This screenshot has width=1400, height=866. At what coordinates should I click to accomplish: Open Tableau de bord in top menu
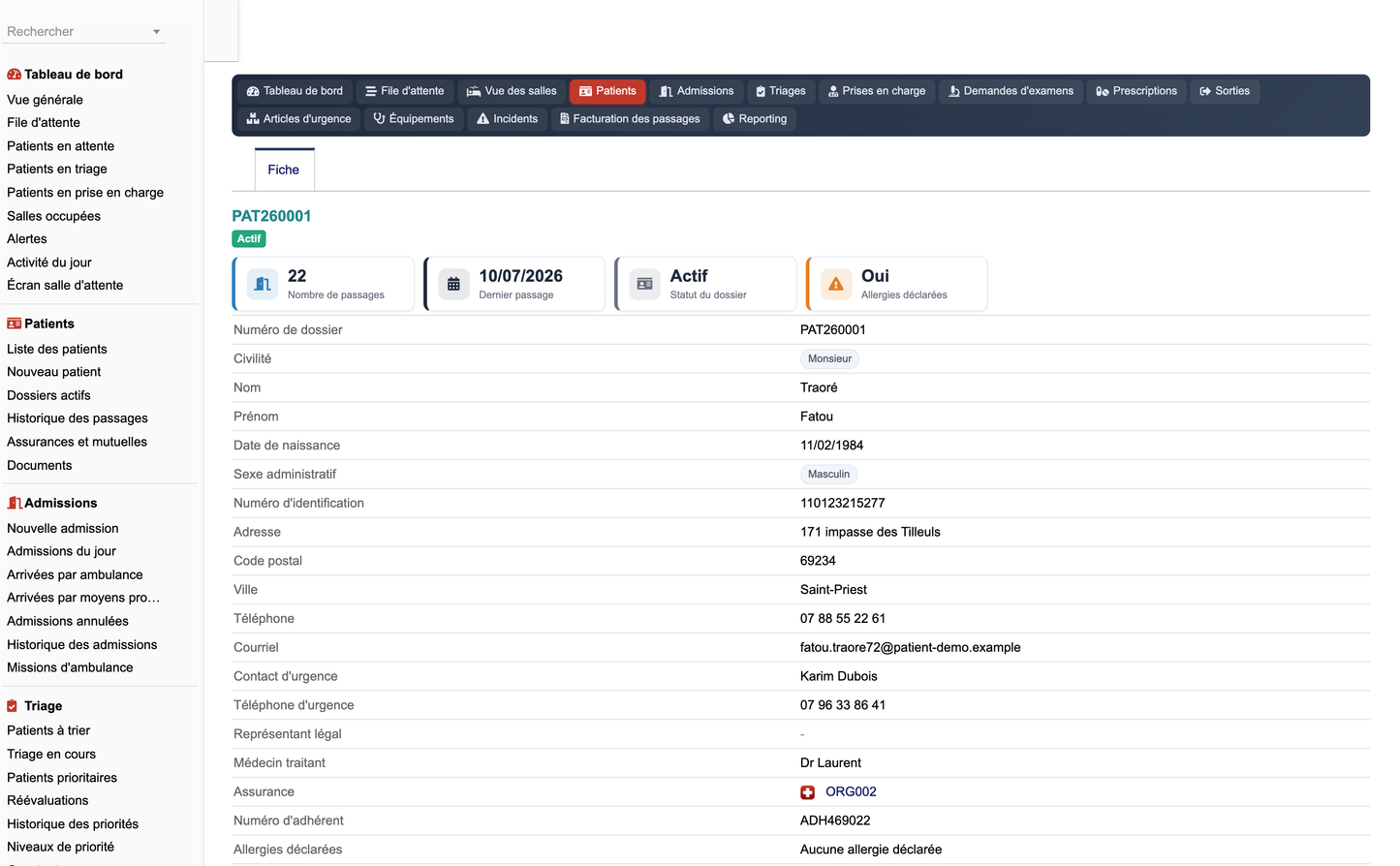coord(295,91)
